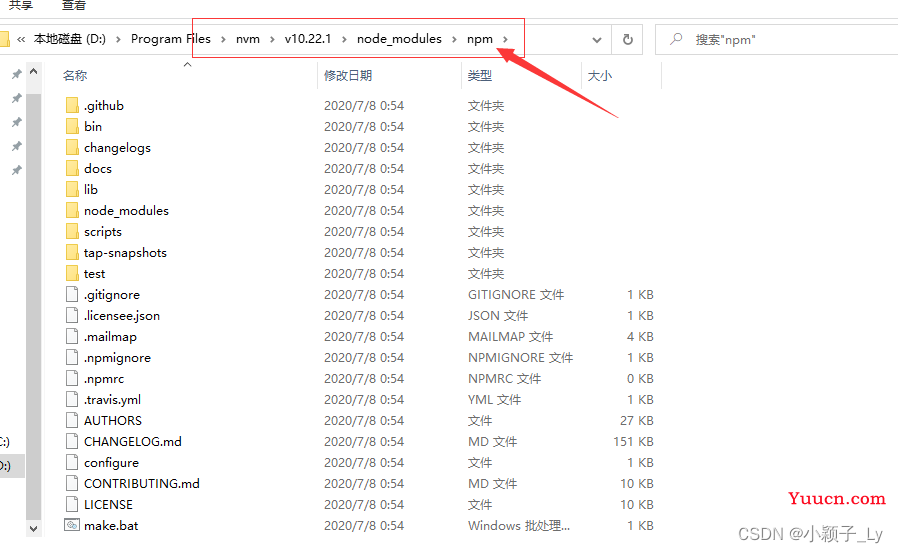The width and height of the screenshot is (898, 553).
Task: Click the node_modules folder icon in list
Action: (72, 211)
